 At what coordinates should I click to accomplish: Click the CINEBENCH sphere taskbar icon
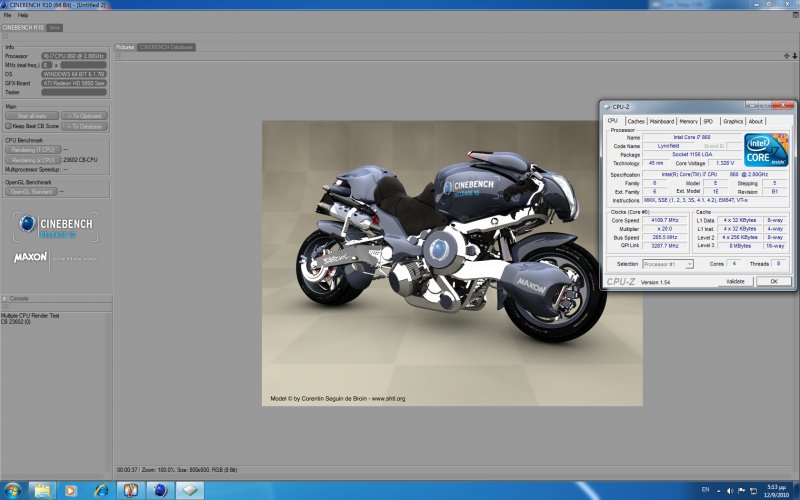click(x=160, y=491)
